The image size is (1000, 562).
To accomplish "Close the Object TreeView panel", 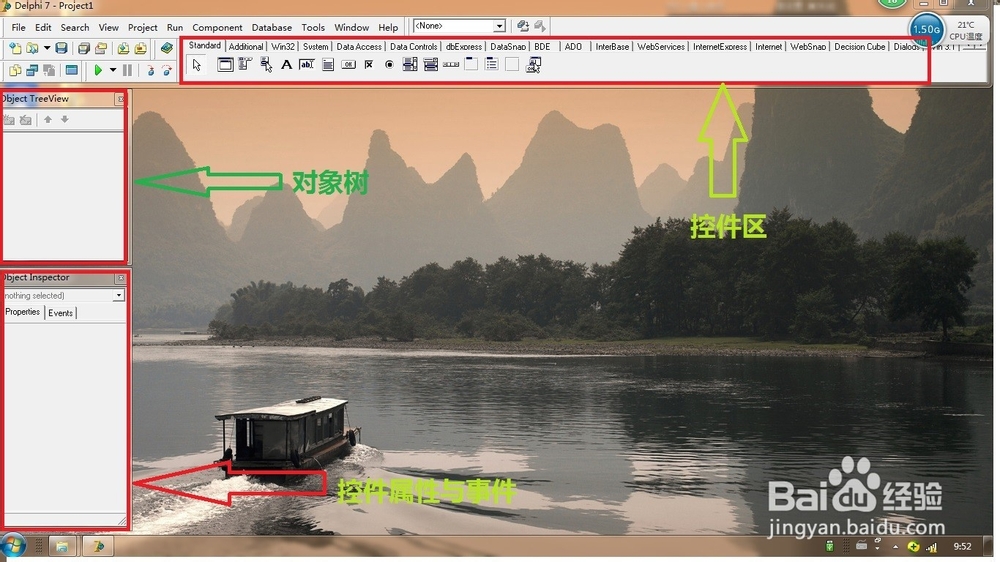I will click(x=120, y=100).
